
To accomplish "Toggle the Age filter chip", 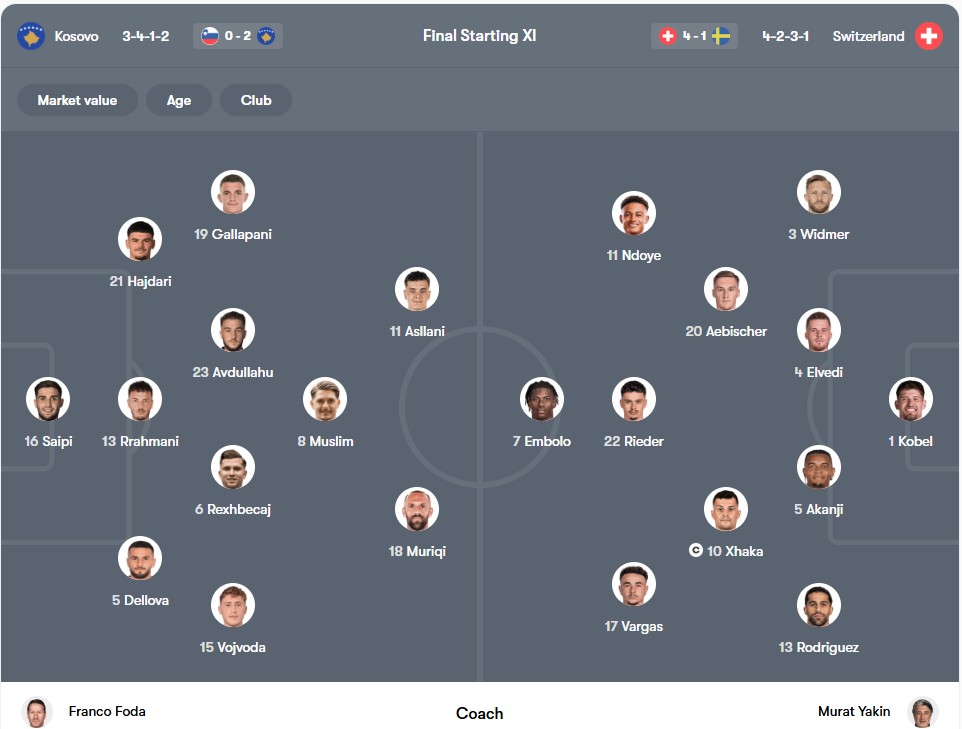I will point(179,100).
